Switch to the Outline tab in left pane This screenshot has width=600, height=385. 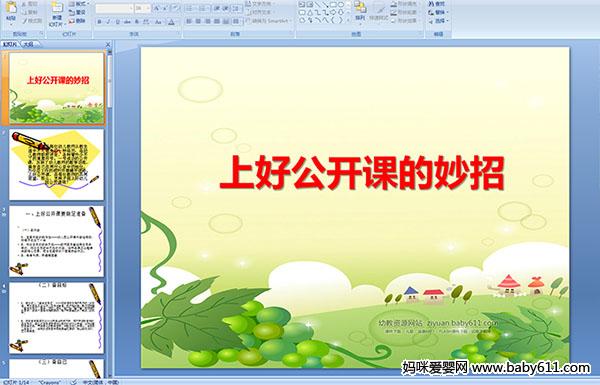click(29, 44)
